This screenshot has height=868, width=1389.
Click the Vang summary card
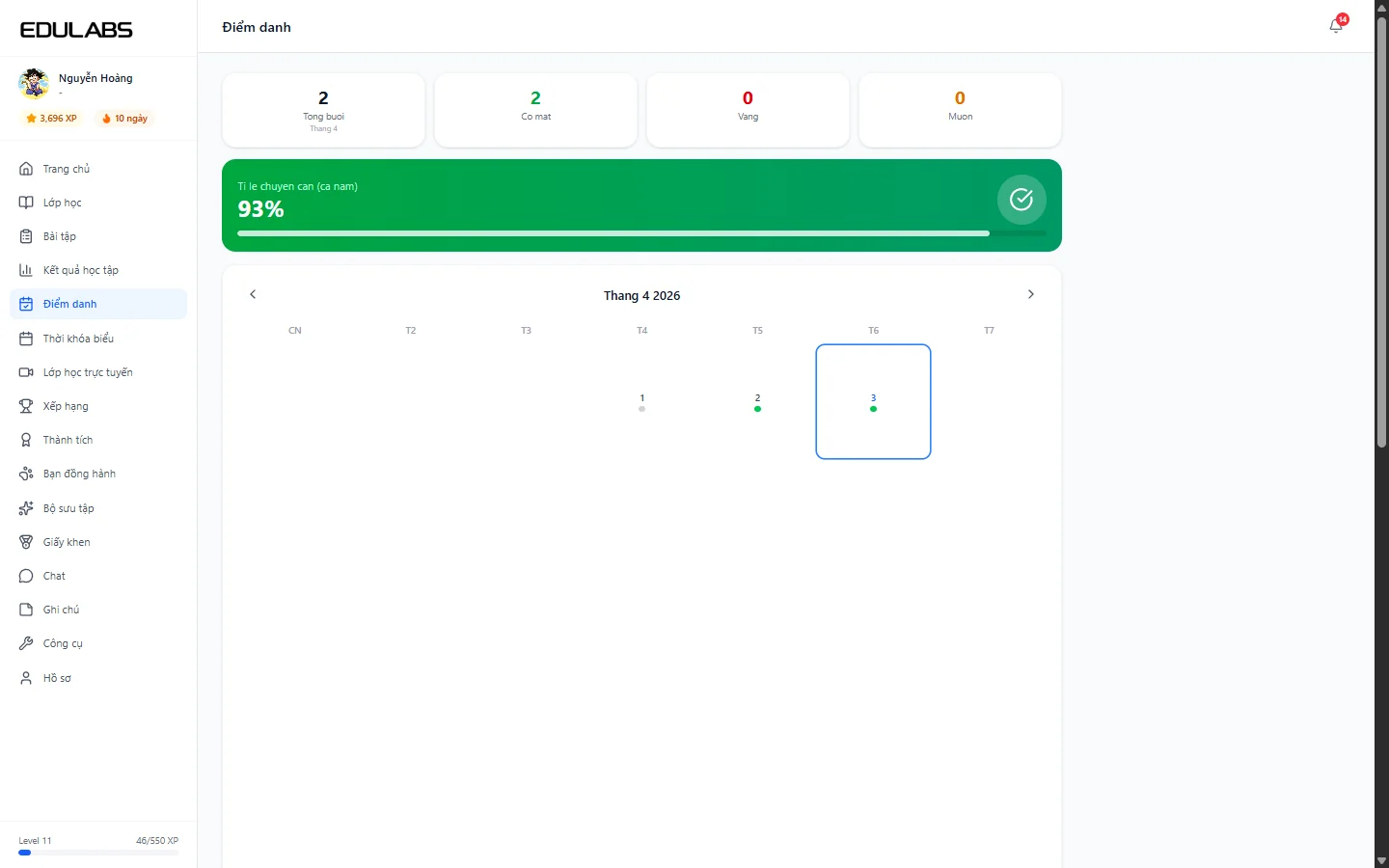[748, 110]
